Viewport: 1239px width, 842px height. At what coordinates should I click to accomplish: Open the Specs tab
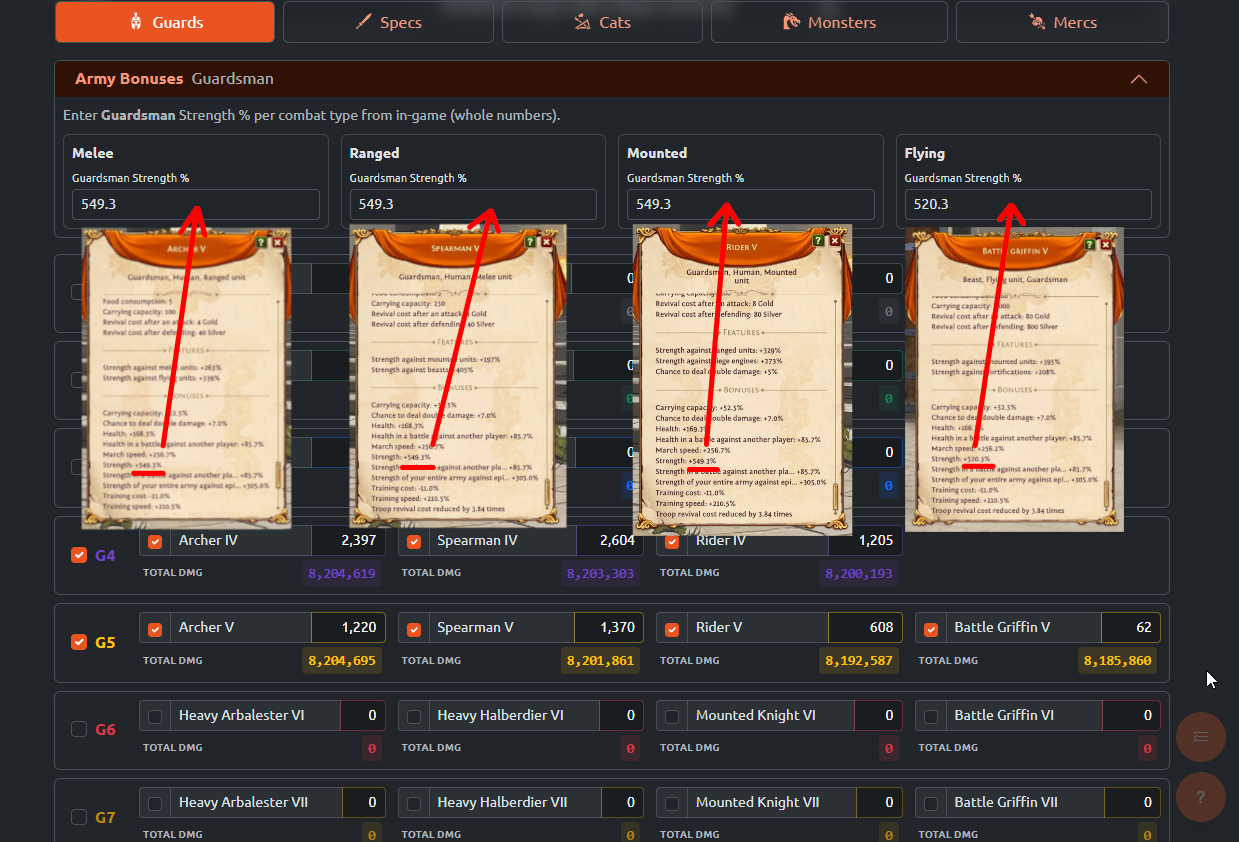[388, 22]
